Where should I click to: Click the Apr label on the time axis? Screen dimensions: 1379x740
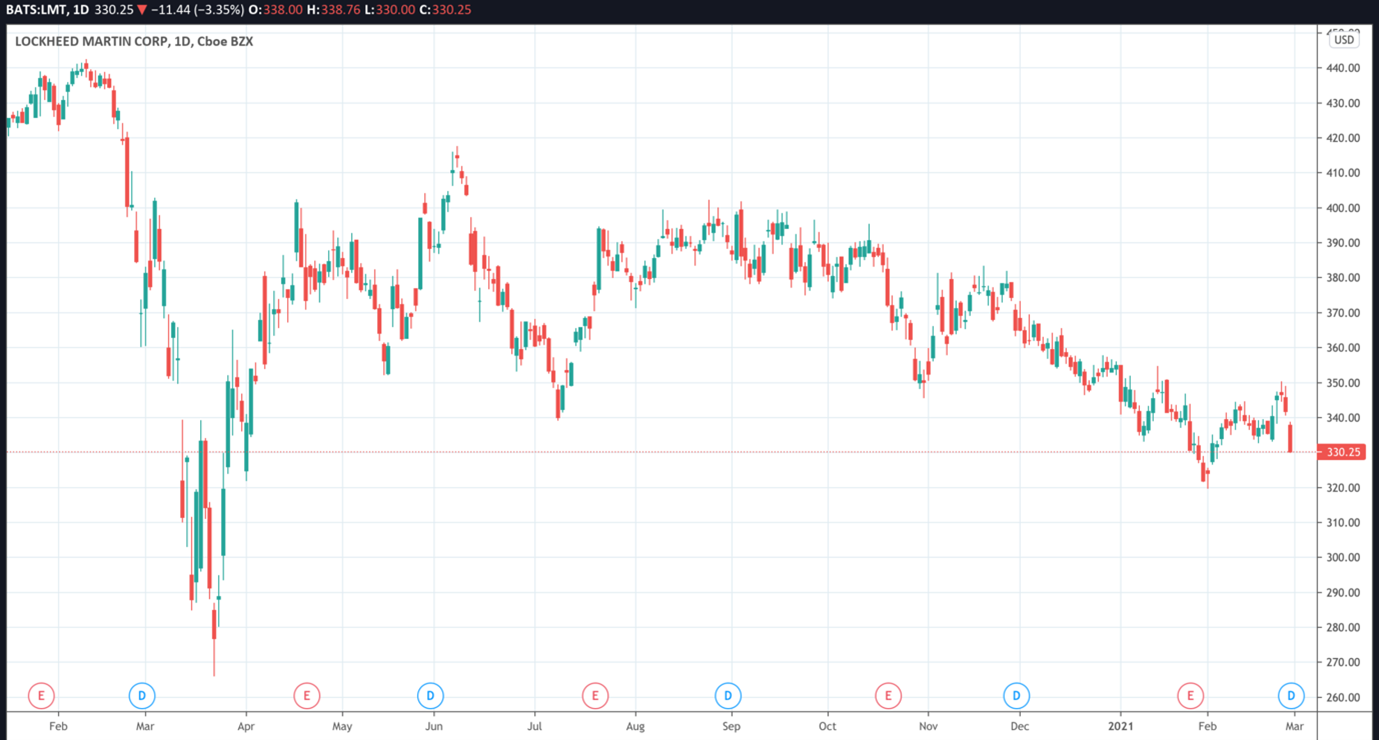click(x=244, y=726)
